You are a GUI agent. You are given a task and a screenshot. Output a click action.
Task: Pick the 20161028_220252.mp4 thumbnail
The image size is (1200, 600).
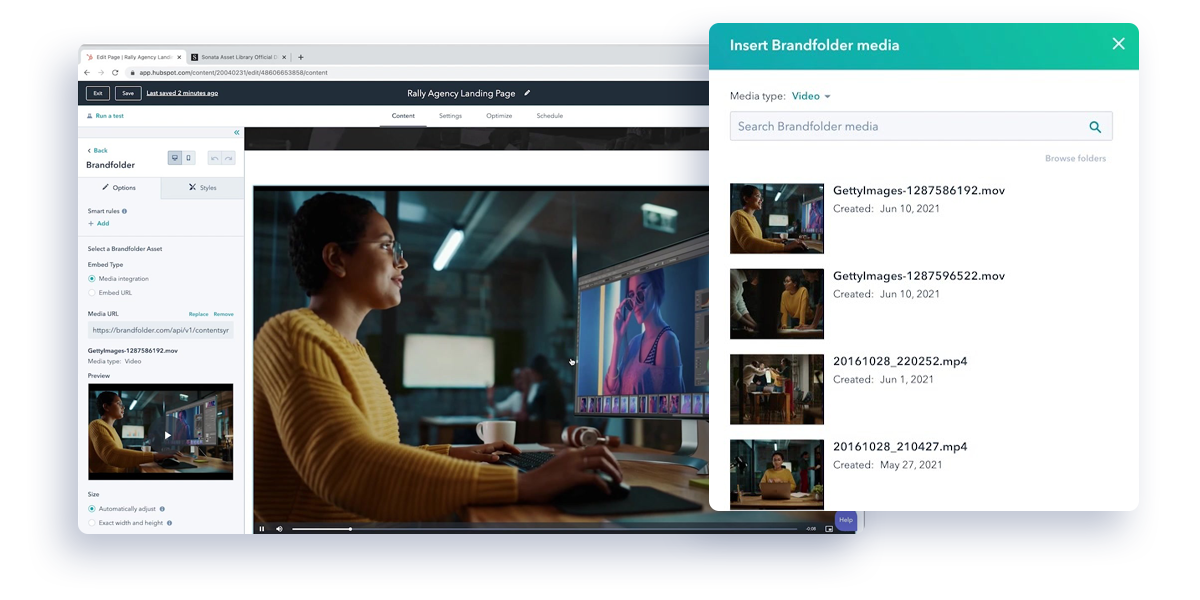click(777, 389)
